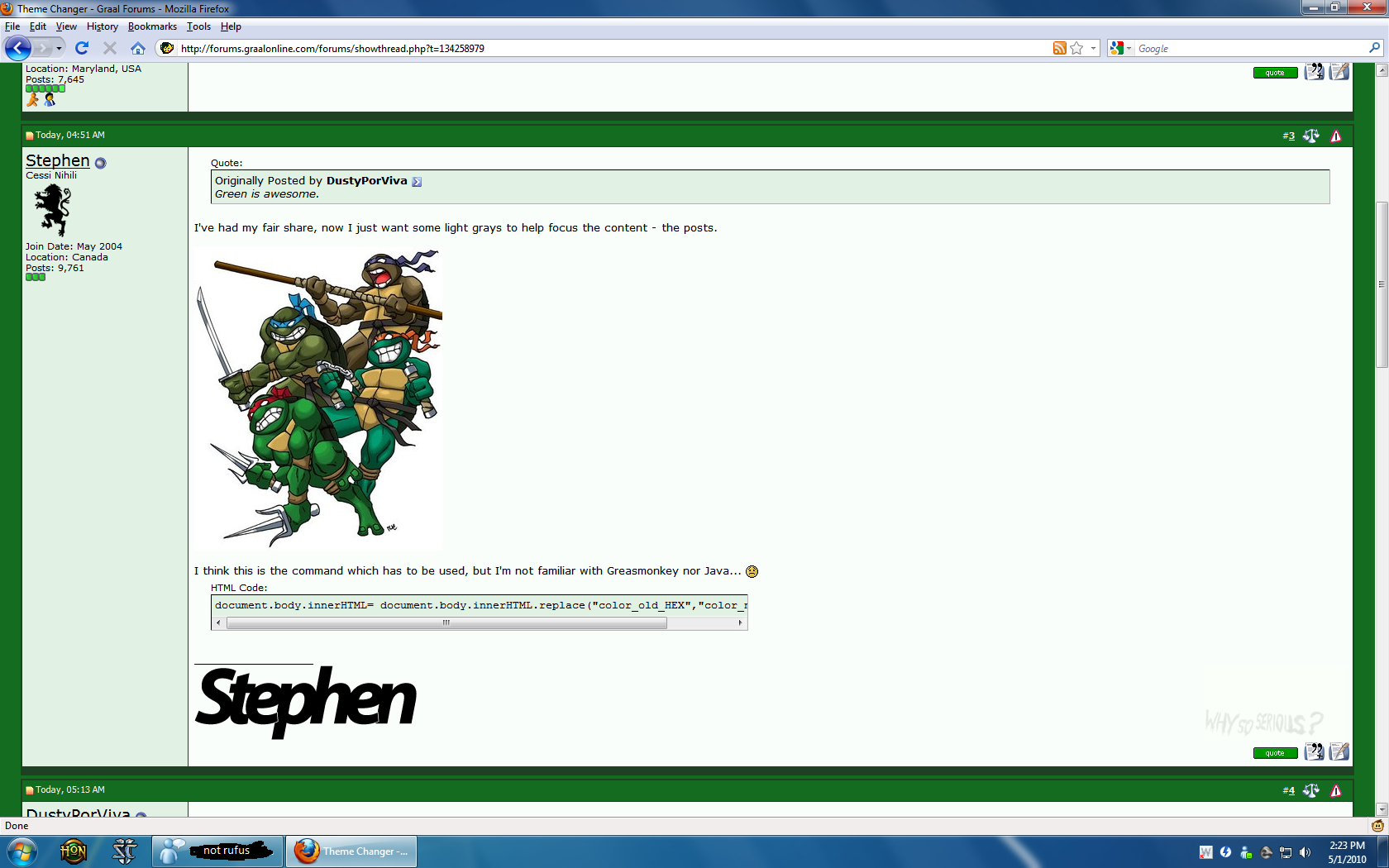Bookmark this page with the star icon
Screen dimensions: 1389x868
1076,48
